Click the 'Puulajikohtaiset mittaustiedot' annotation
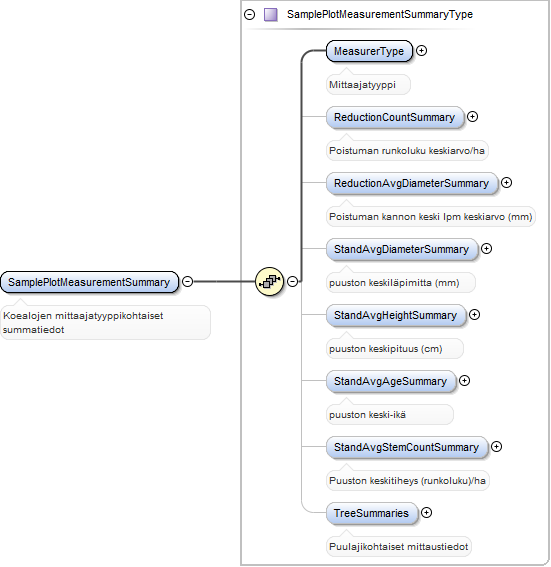Screen dimensions: 551x567 click(399, 546)
